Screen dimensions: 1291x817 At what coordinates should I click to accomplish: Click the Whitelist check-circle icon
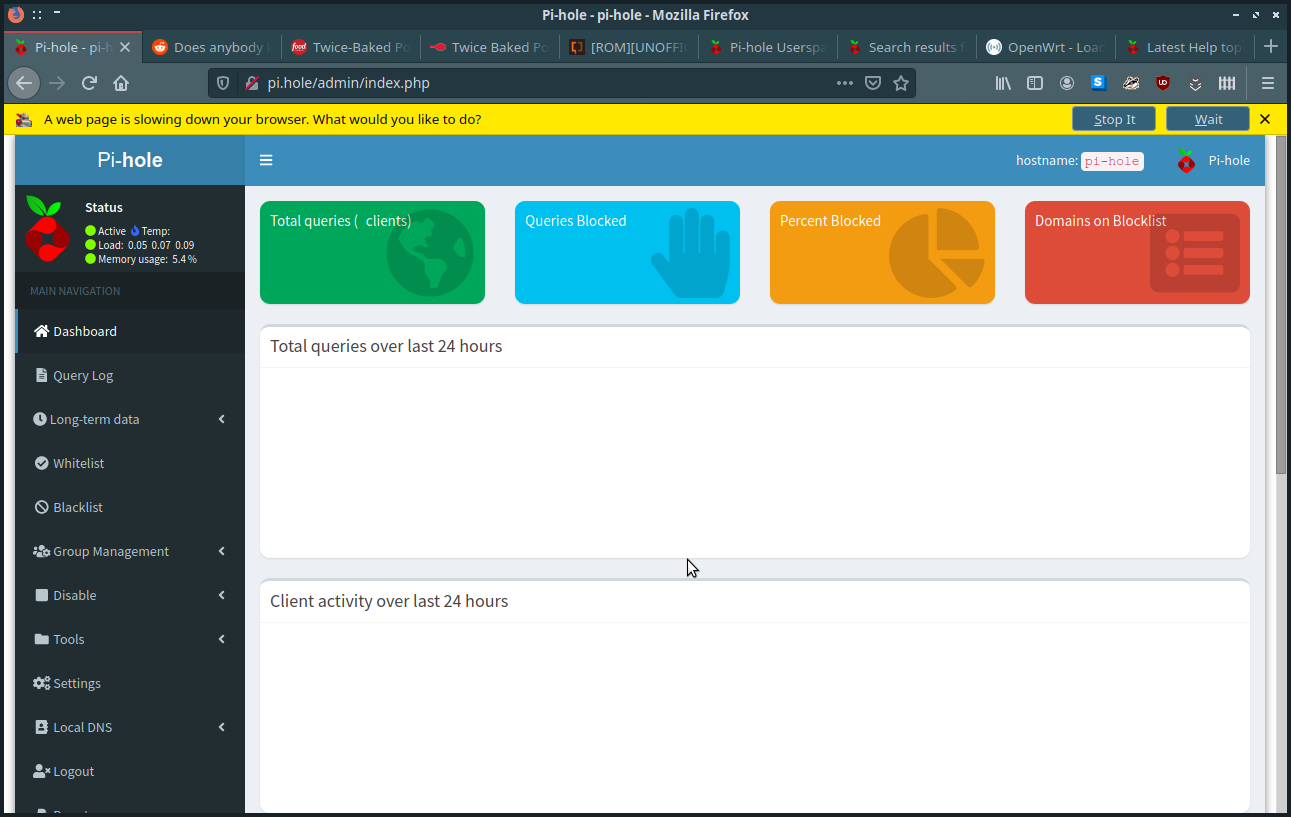click(41, 463)
